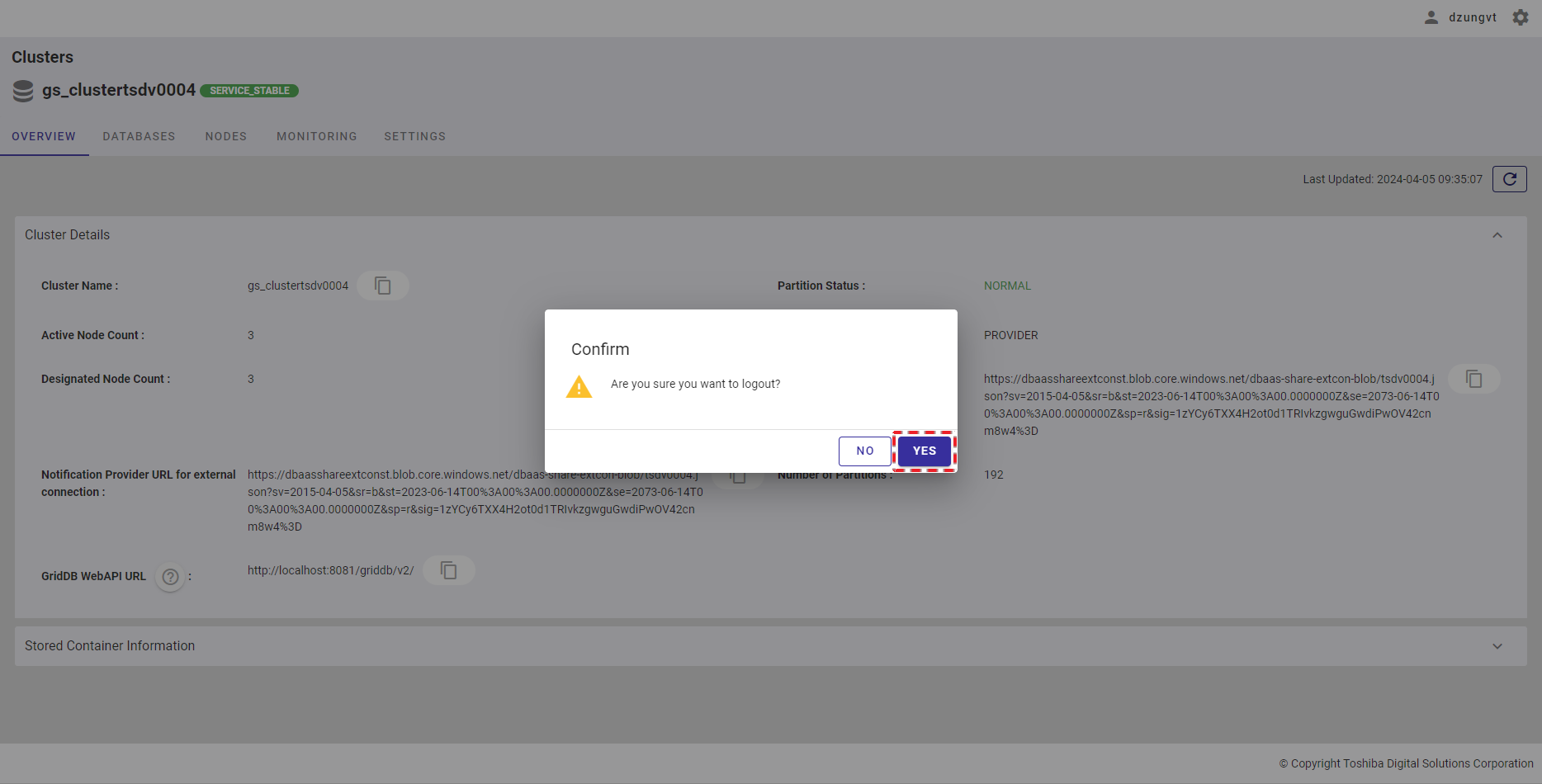The image size is (1542, 784).
Task: Expand the Stored Container Information panel
Action: (1497, 646)
